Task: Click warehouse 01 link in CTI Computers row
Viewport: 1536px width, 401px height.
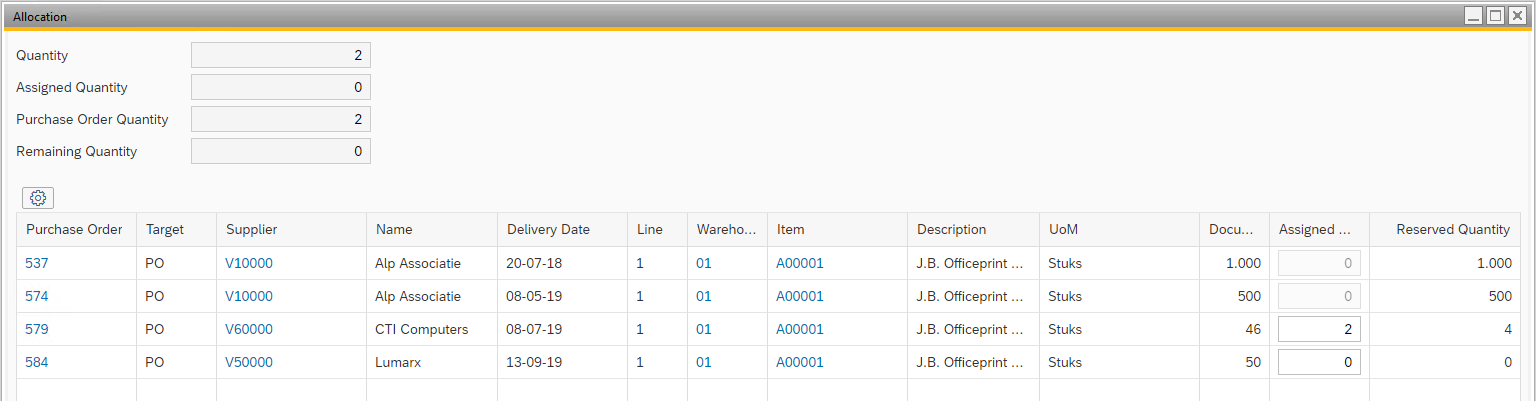Action: (x=704, y=329)
